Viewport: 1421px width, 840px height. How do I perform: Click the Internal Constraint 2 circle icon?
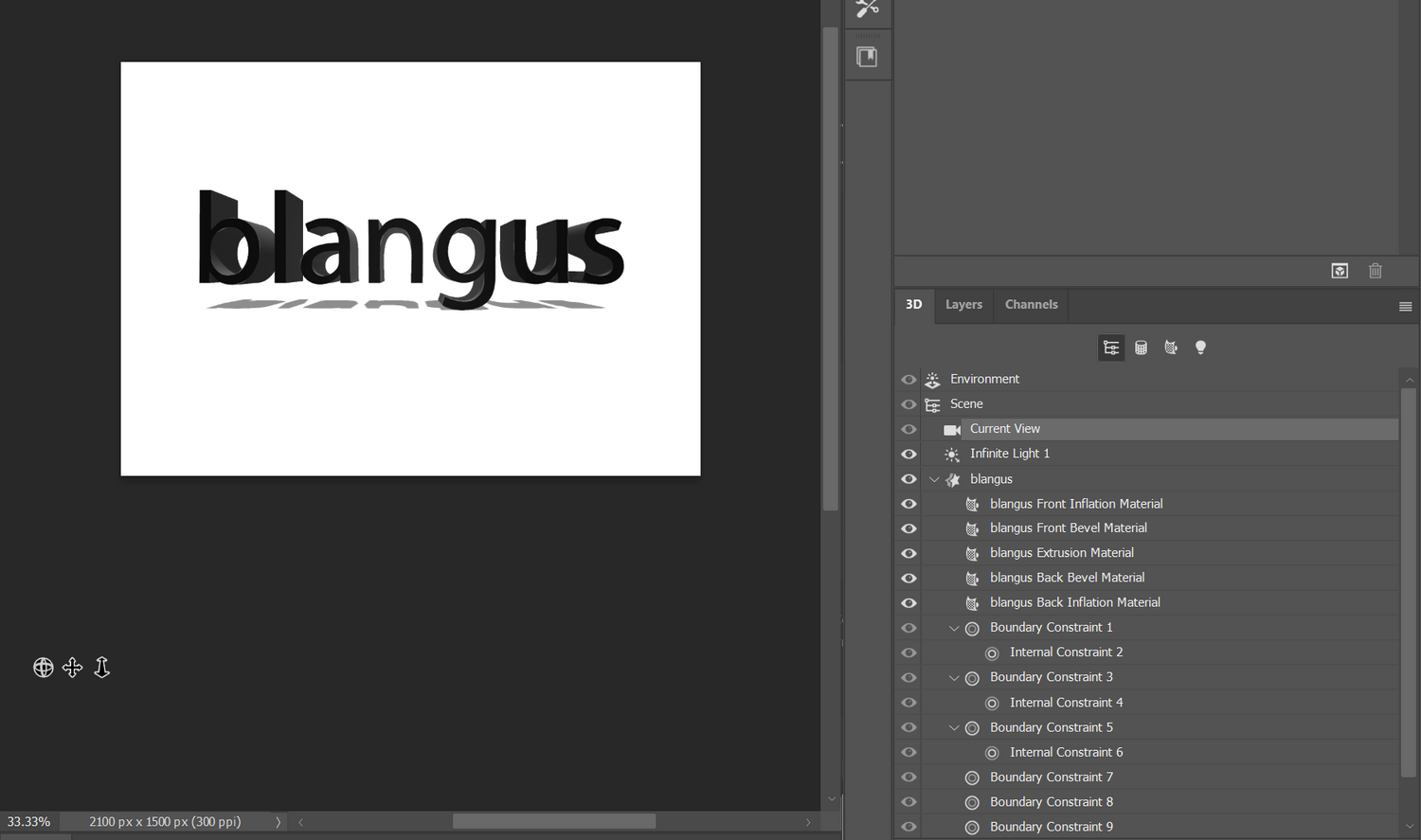pyautogui.click(x=992, y=653)
